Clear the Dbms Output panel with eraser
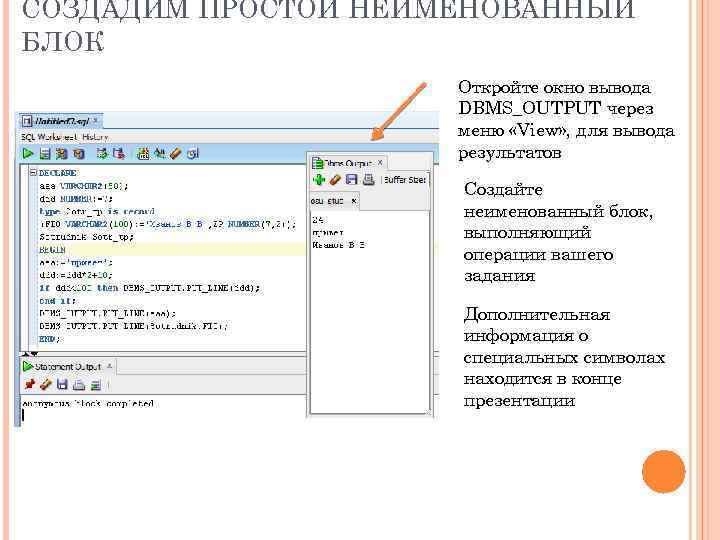The height and width of the screenshot is (540, 720). click(335, 180)
